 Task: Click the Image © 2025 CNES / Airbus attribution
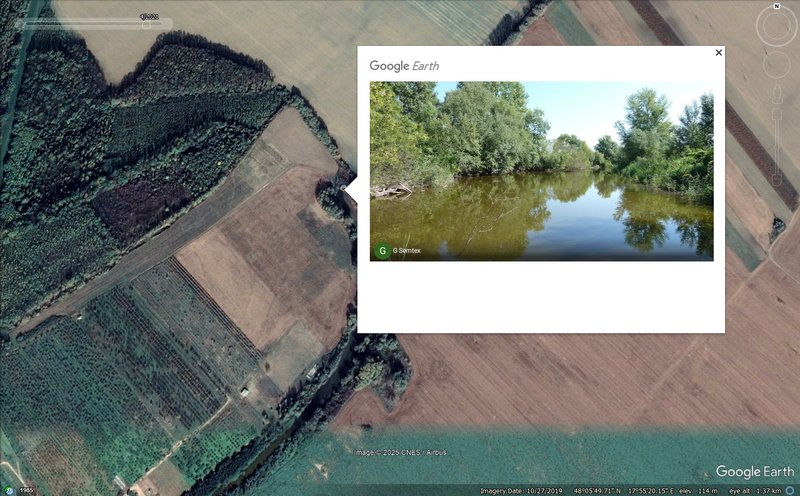[401, 452]
